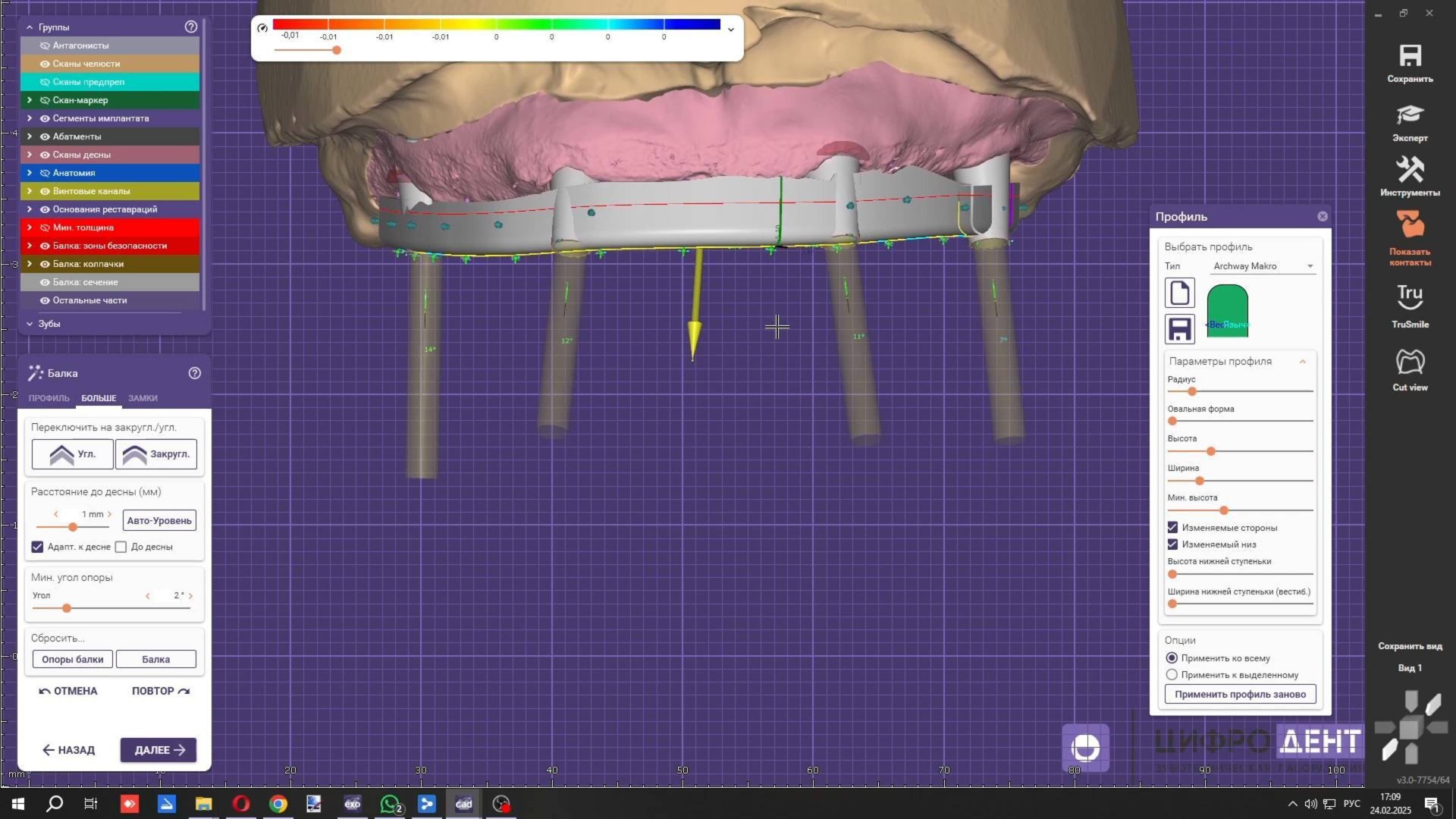Screen dimensions: 1456x819
Task: Click the save profile floppy icon
Action: (x=1179, y=329)
